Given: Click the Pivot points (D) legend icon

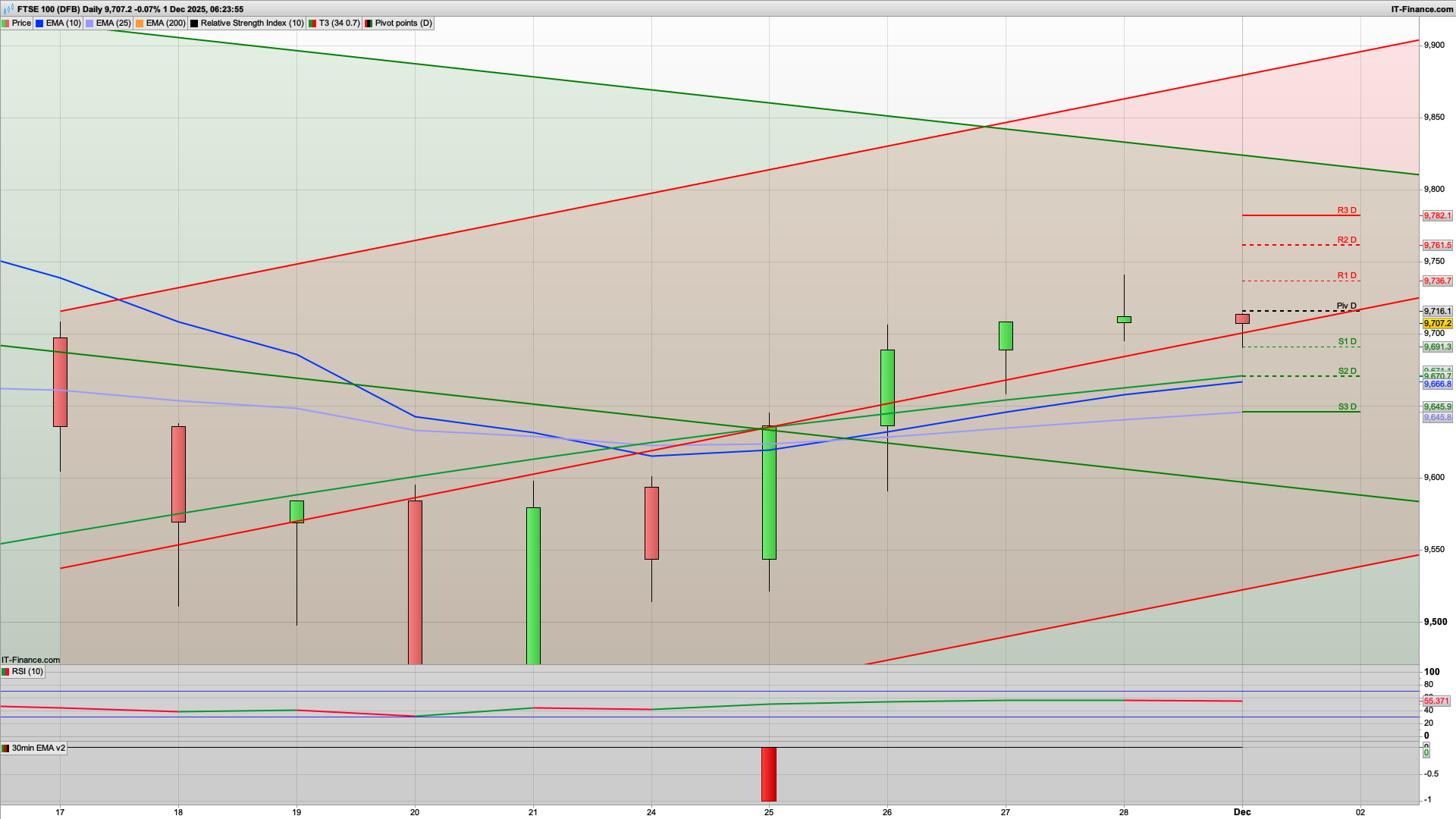Looking at the screenshot, I should coord(369,23).
